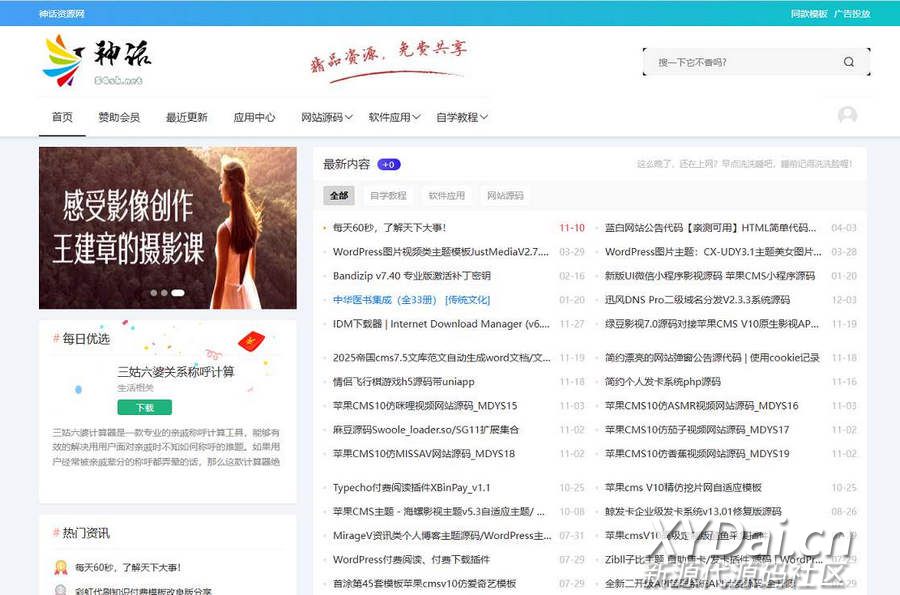Click the 广告投放 link in top bar
900x595 pixels.
852,14
